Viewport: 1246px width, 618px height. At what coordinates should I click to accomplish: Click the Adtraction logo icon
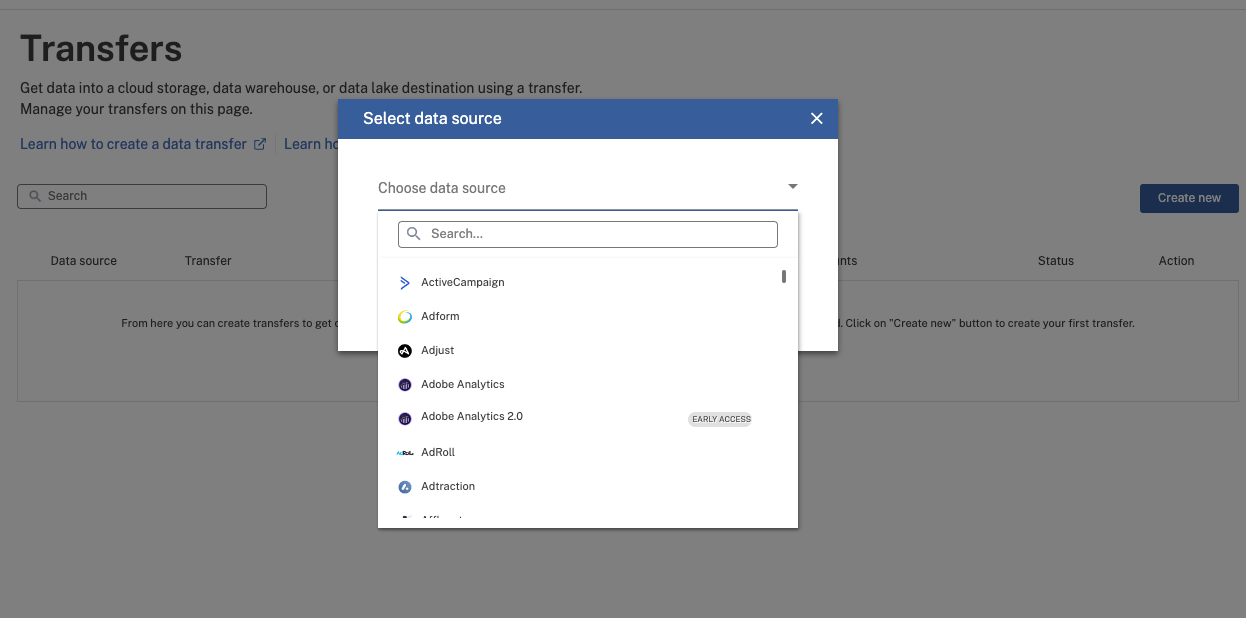tap(405, 487)
